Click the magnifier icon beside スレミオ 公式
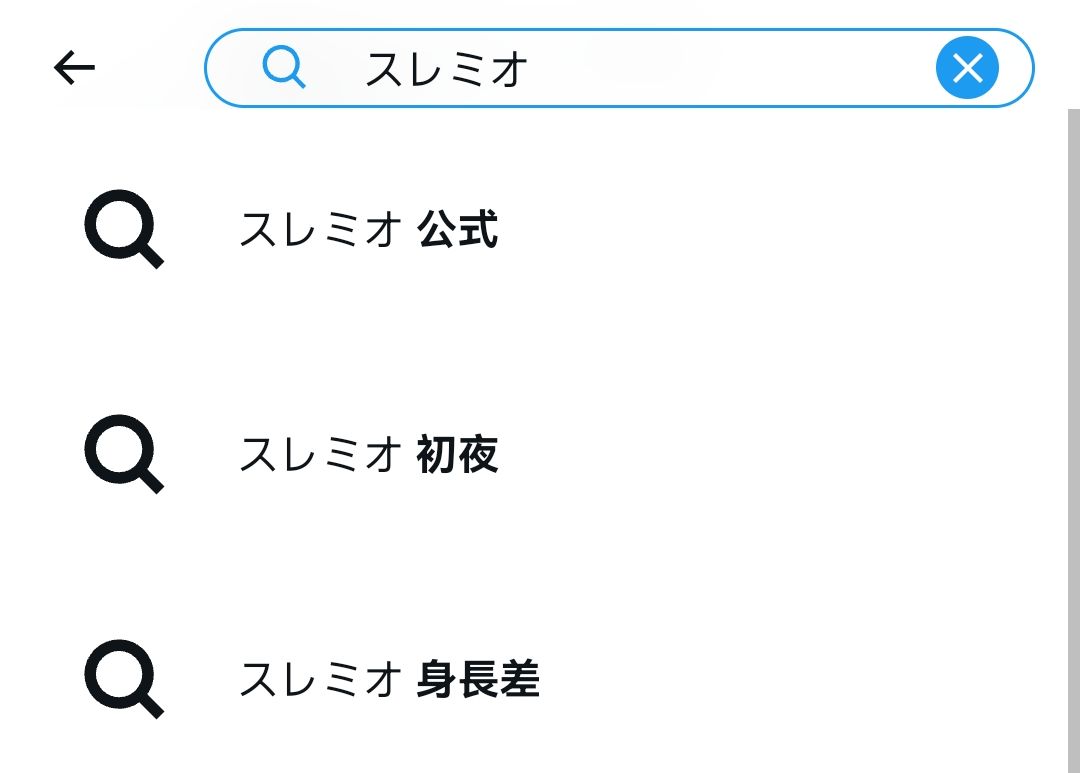The image size is (1080, 773). [122, 231]
